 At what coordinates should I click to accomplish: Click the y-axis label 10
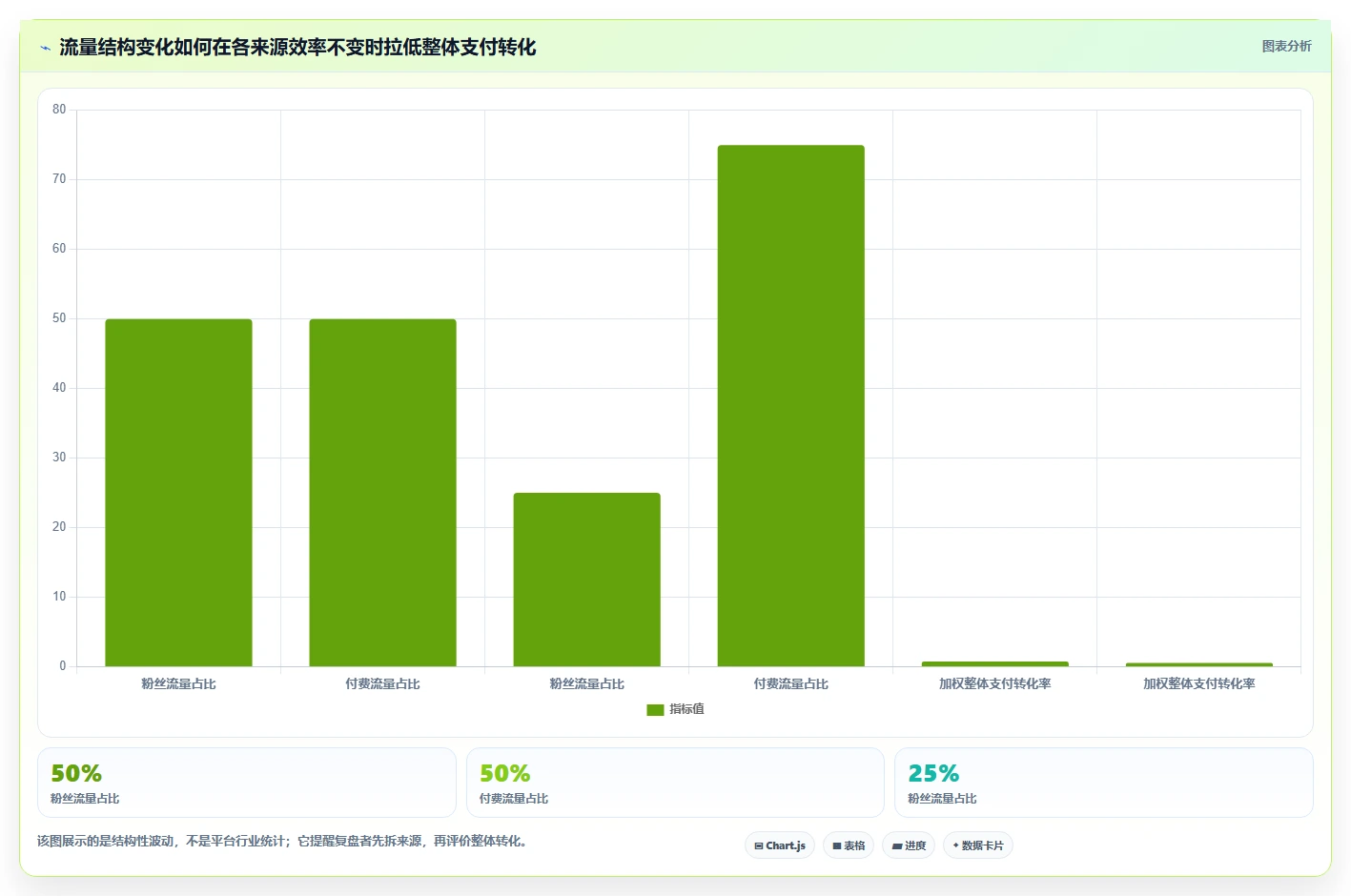(x=59, y=597)
